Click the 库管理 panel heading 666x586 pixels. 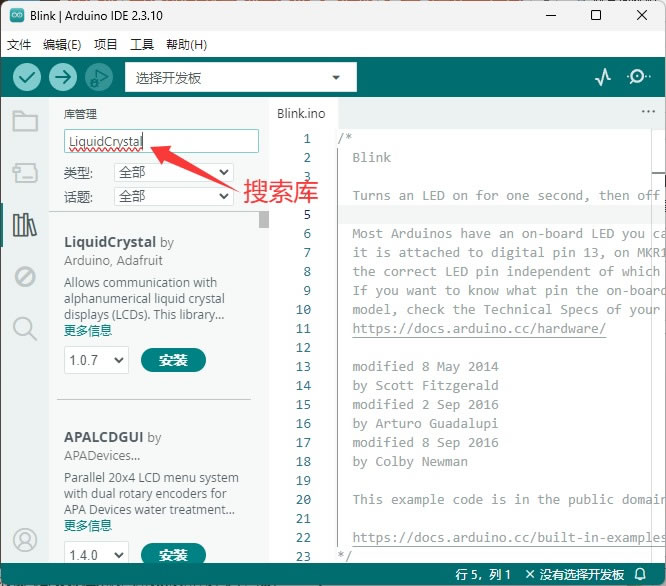coord(80,114)
